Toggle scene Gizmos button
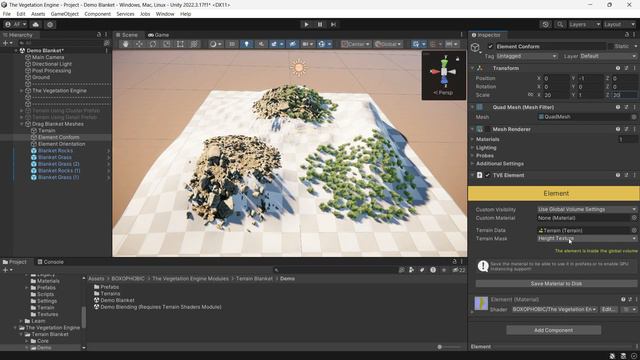This screenshot has width=640, height=360. [324, 44]
